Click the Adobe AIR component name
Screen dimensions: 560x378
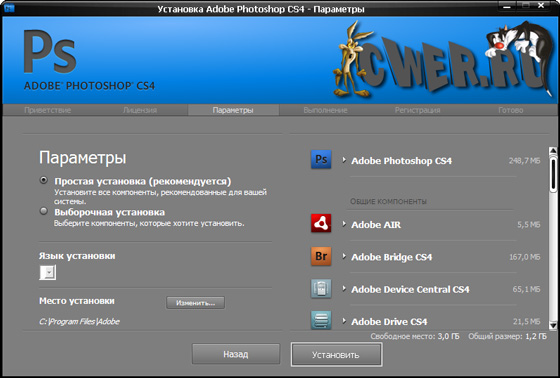tap(376, 225)
